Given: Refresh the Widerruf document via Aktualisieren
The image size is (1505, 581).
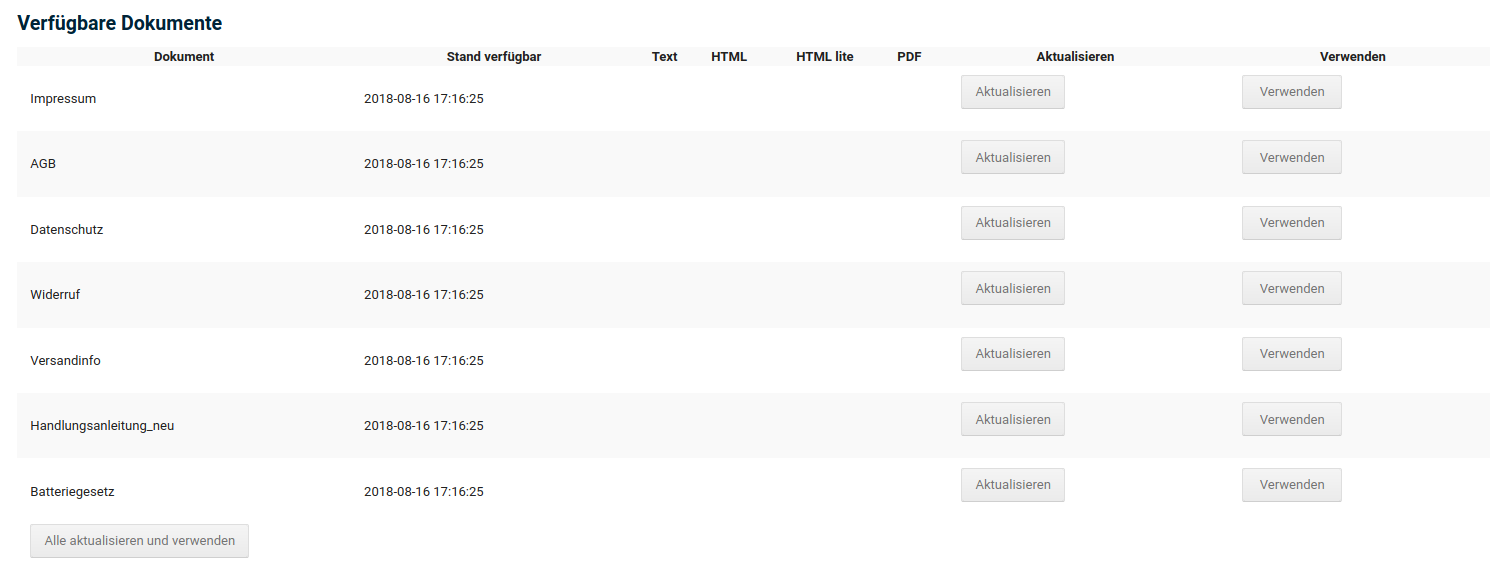Looking at the screenshot, I should tap(1012, 289).
